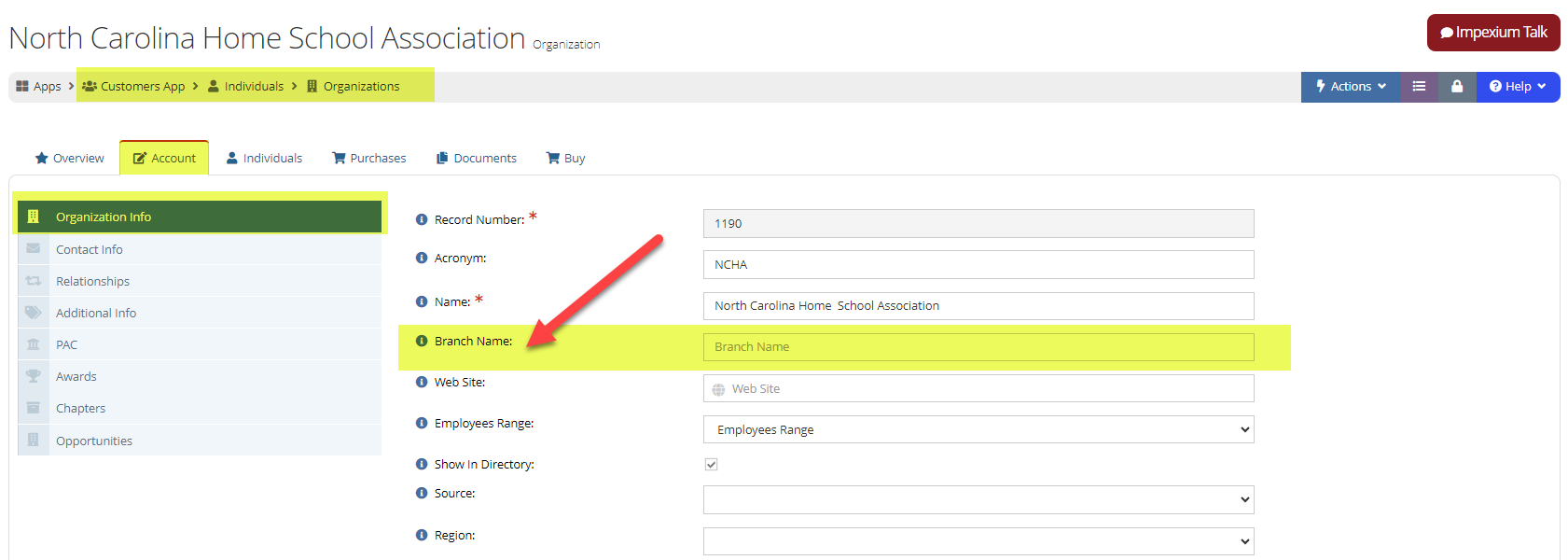Click info icon beside Record Number

pos(422,219)
